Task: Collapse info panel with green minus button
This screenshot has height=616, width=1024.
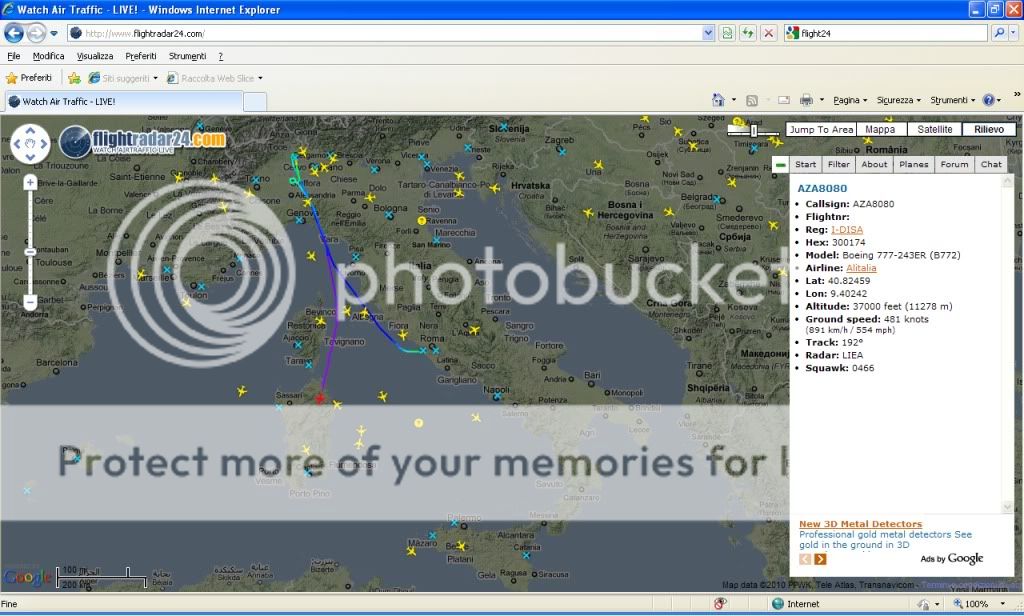Action: (780, 165)
